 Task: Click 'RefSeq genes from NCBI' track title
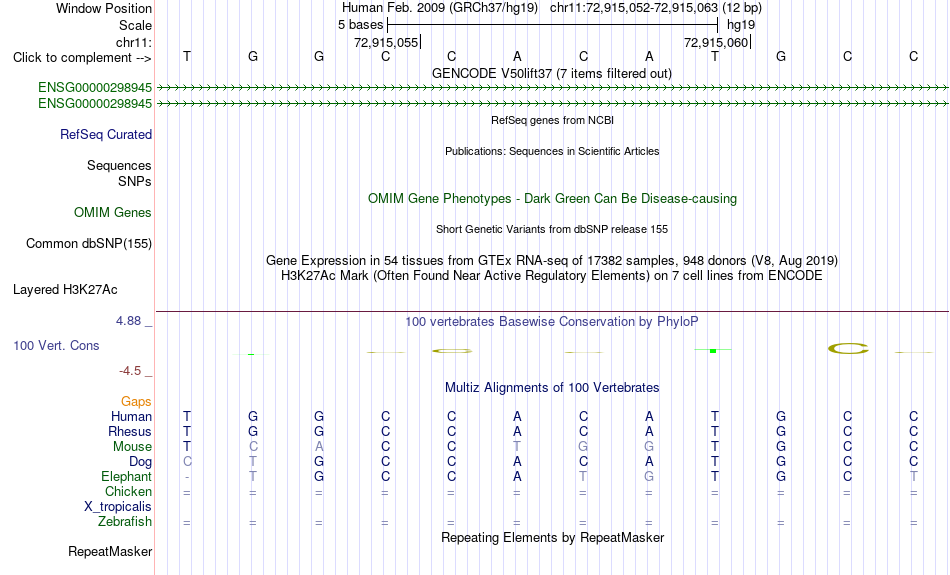553,120
